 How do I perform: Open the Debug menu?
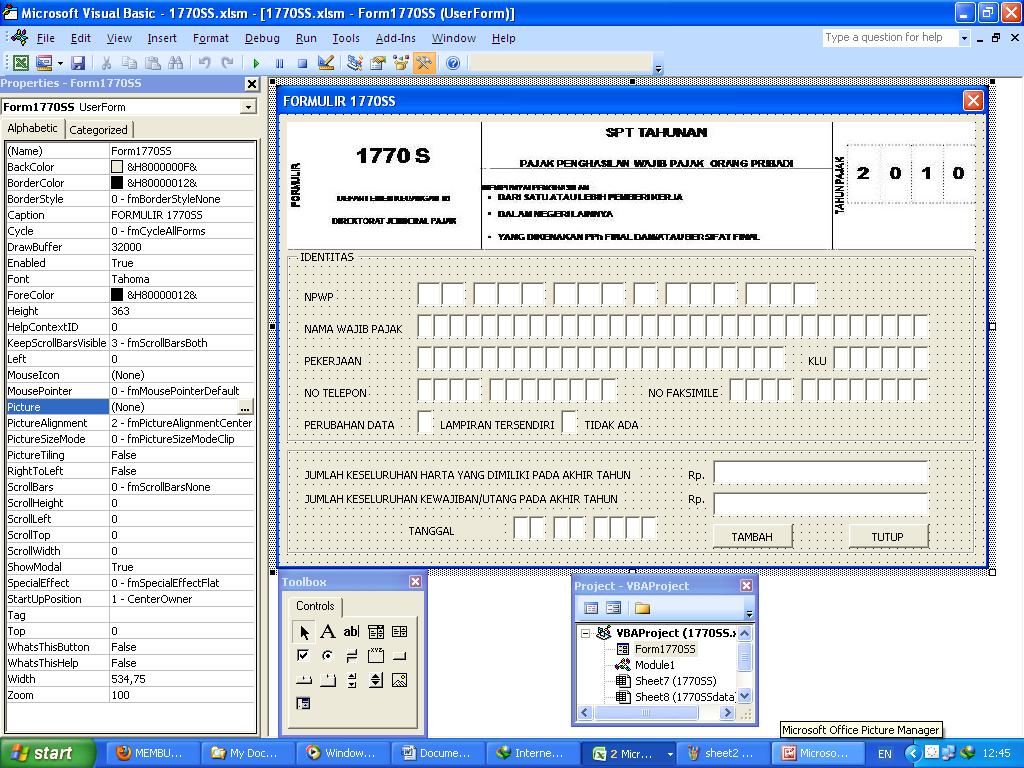(262, 38)
